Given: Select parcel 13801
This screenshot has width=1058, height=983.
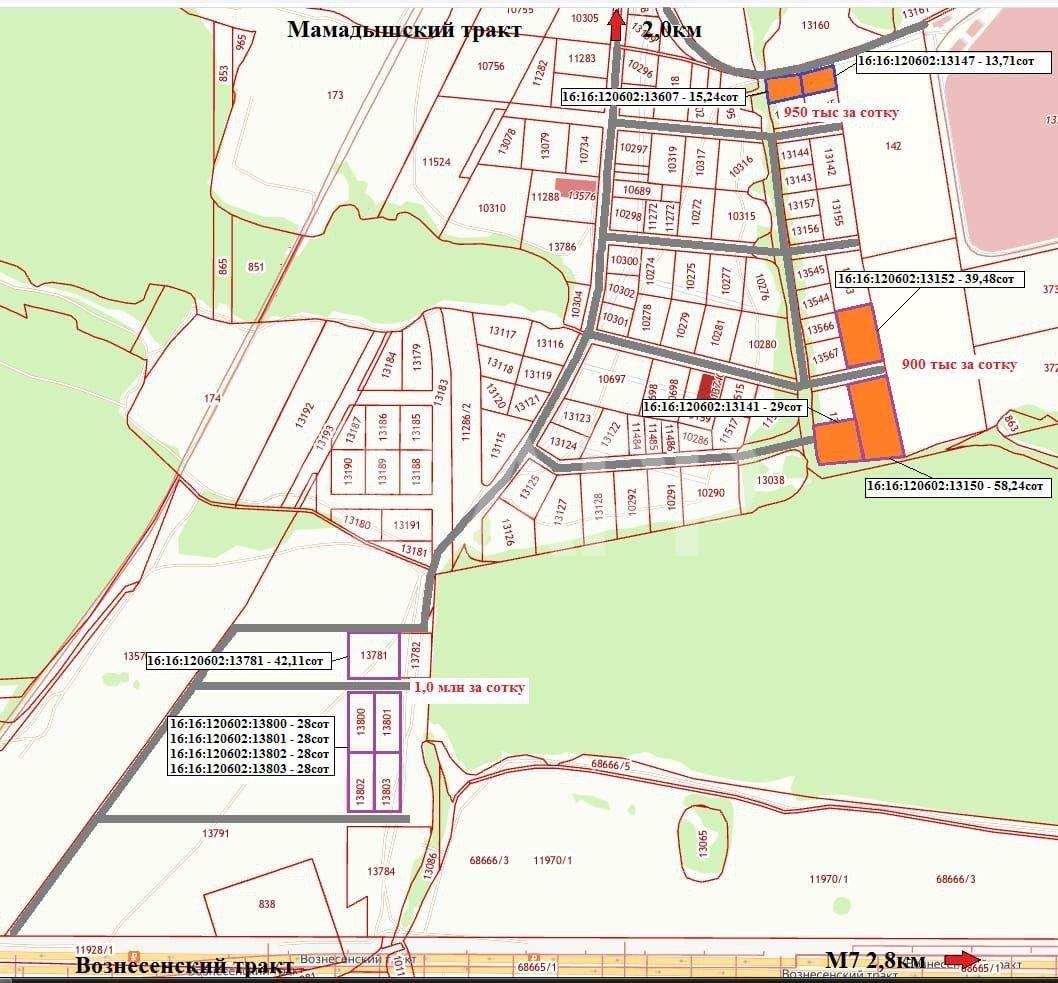Looking at the screenshot, I should tap(386, 722).
